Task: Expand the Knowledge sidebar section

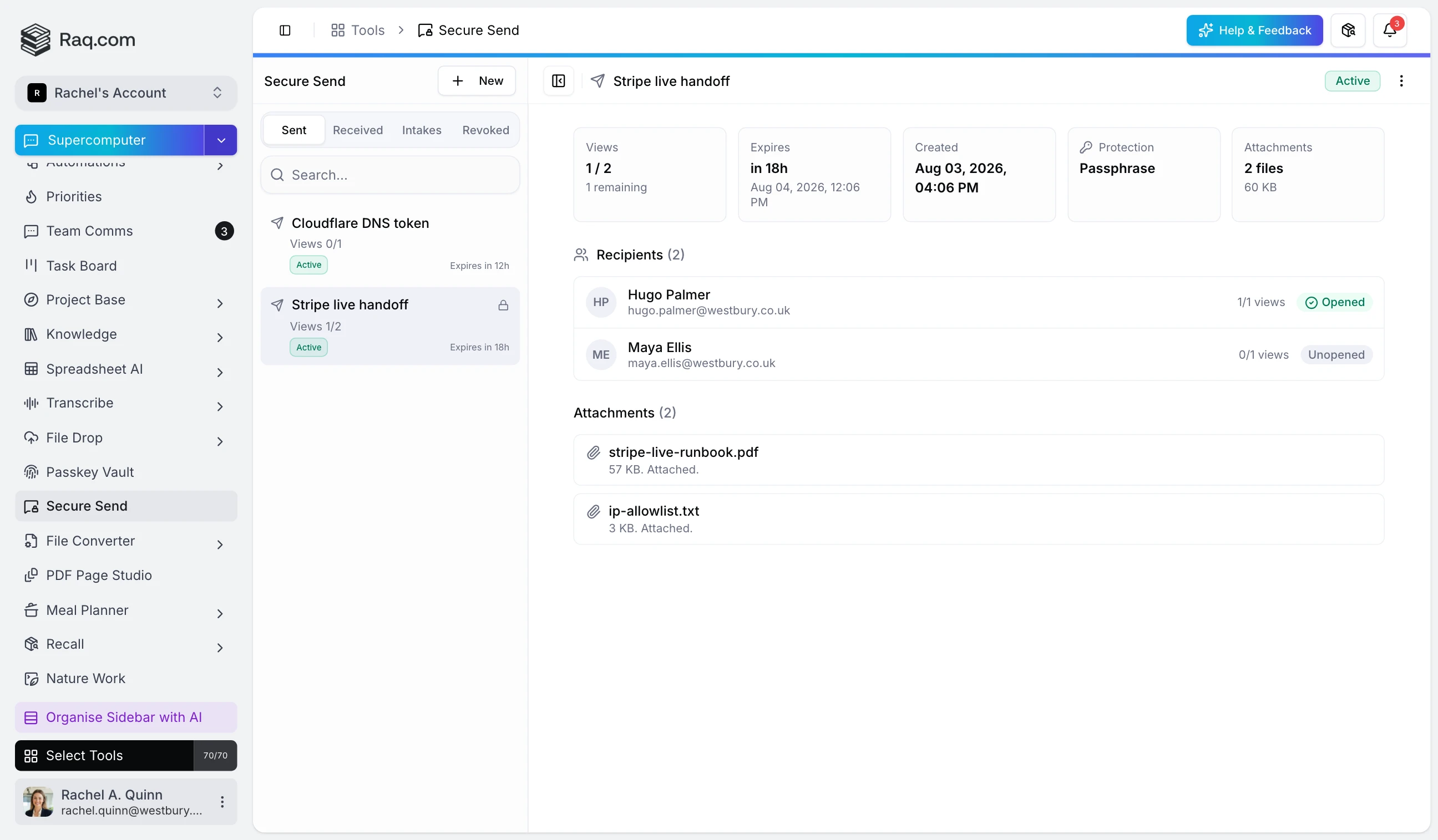Action: 220,338
